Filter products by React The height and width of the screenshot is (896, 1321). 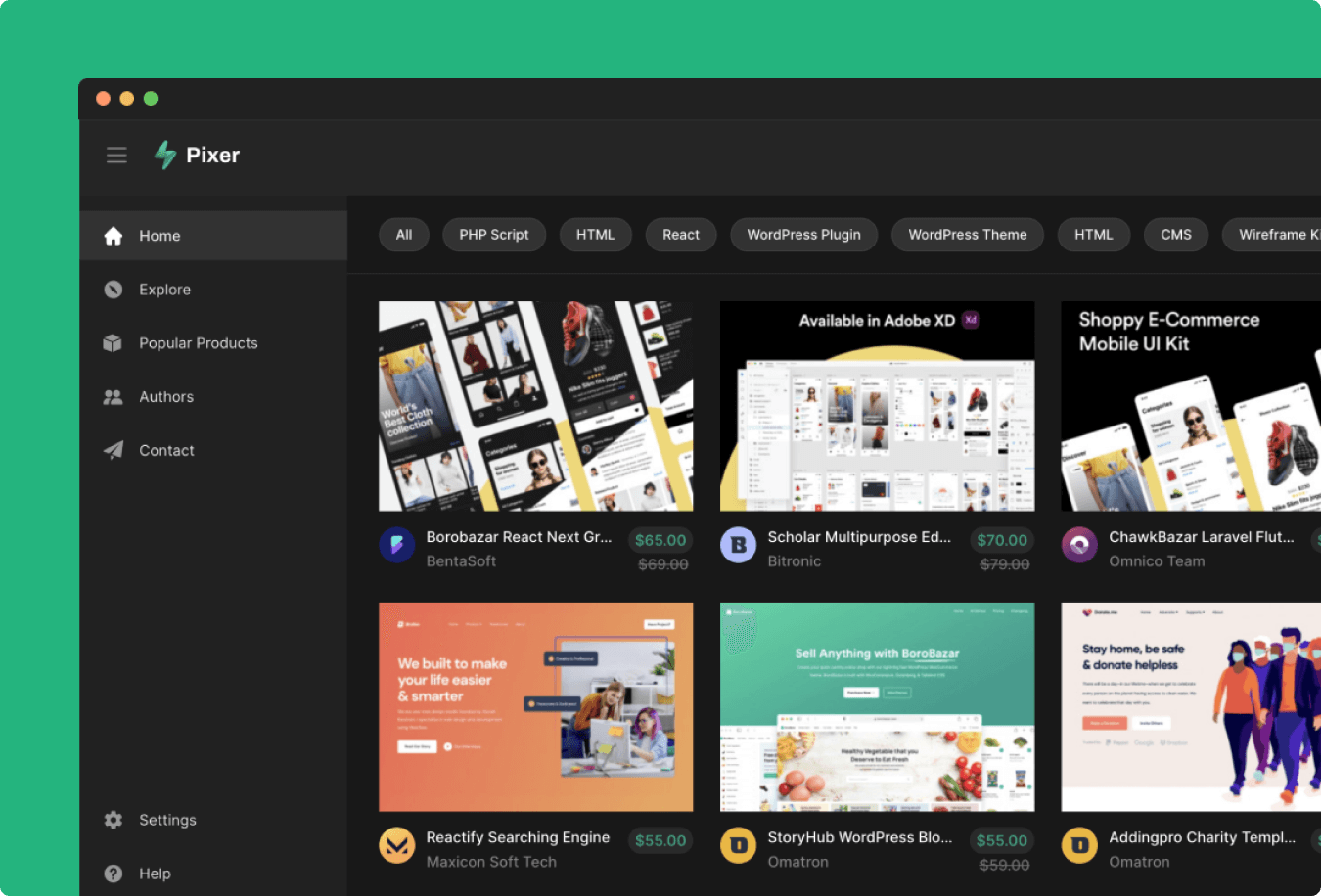(x=681, y=235)
